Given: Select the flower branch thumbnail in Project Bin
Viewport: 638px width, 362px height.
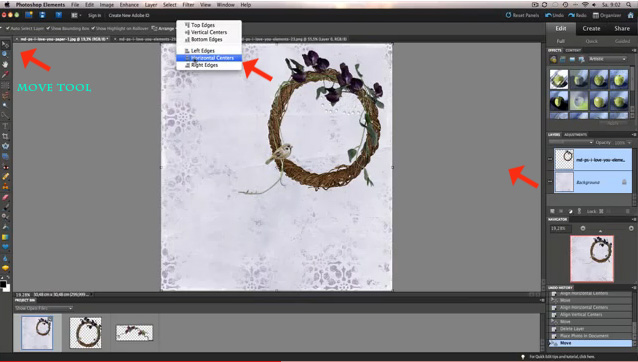Looking at the screenshot, I should [134, 333].
